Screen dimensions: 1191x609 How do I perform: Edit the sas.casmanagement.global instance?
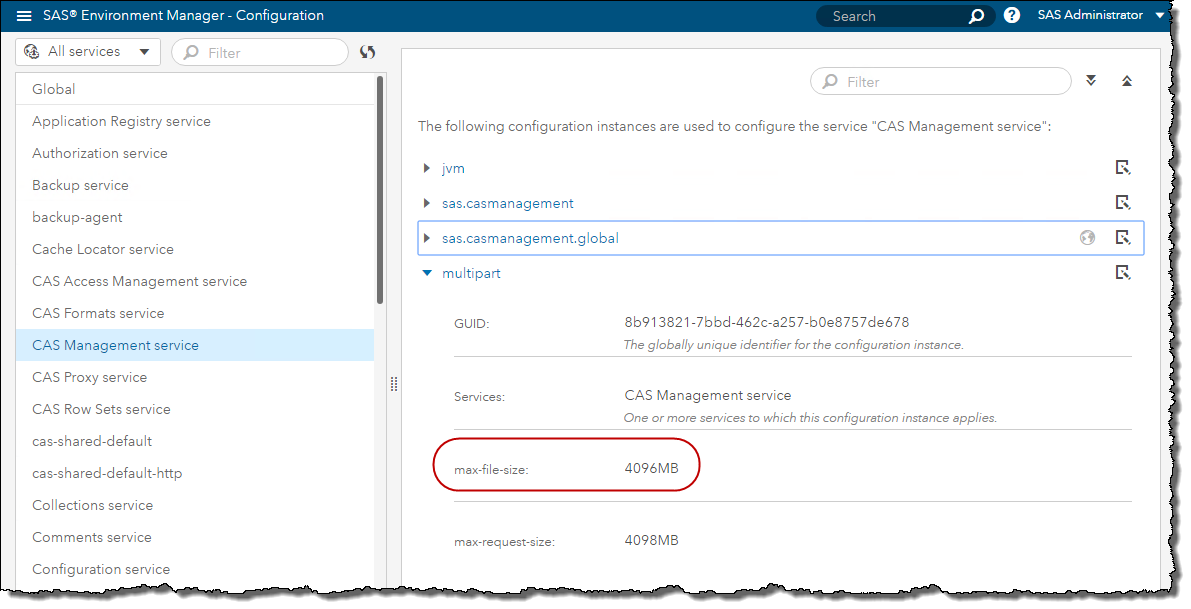(1123, 238)
